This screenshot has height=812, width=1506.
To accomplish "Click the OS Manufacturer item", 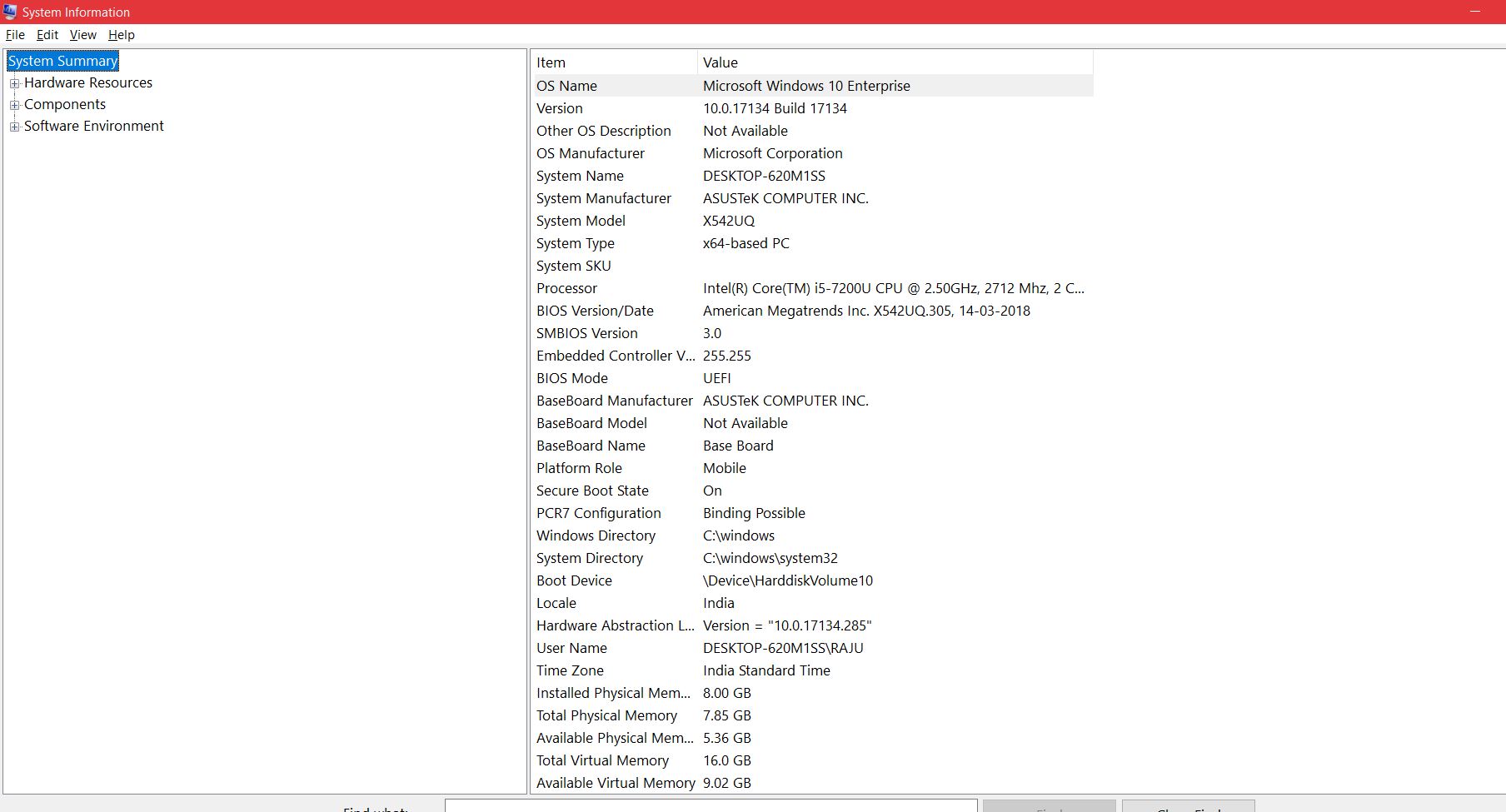I will point(591,153).
